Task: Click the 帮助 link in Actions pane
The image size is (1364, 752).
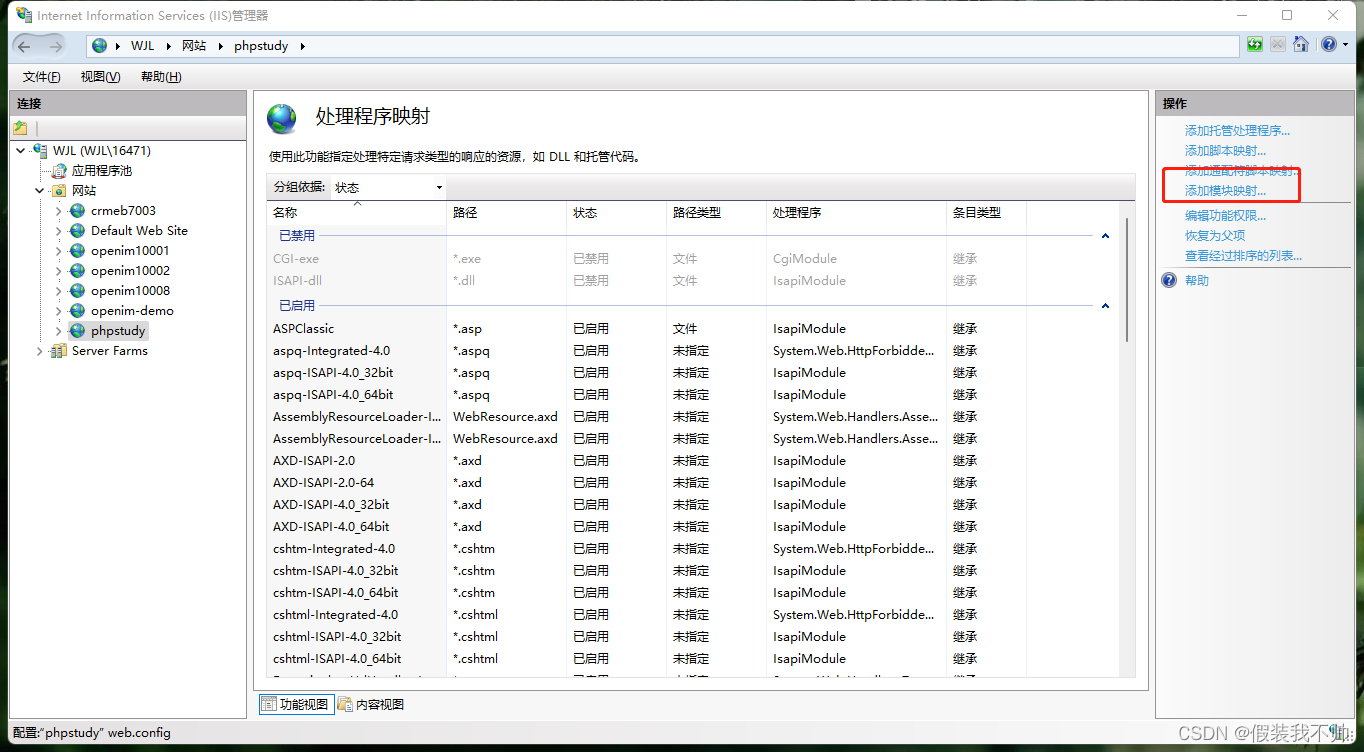Action: click(1197, 280)
